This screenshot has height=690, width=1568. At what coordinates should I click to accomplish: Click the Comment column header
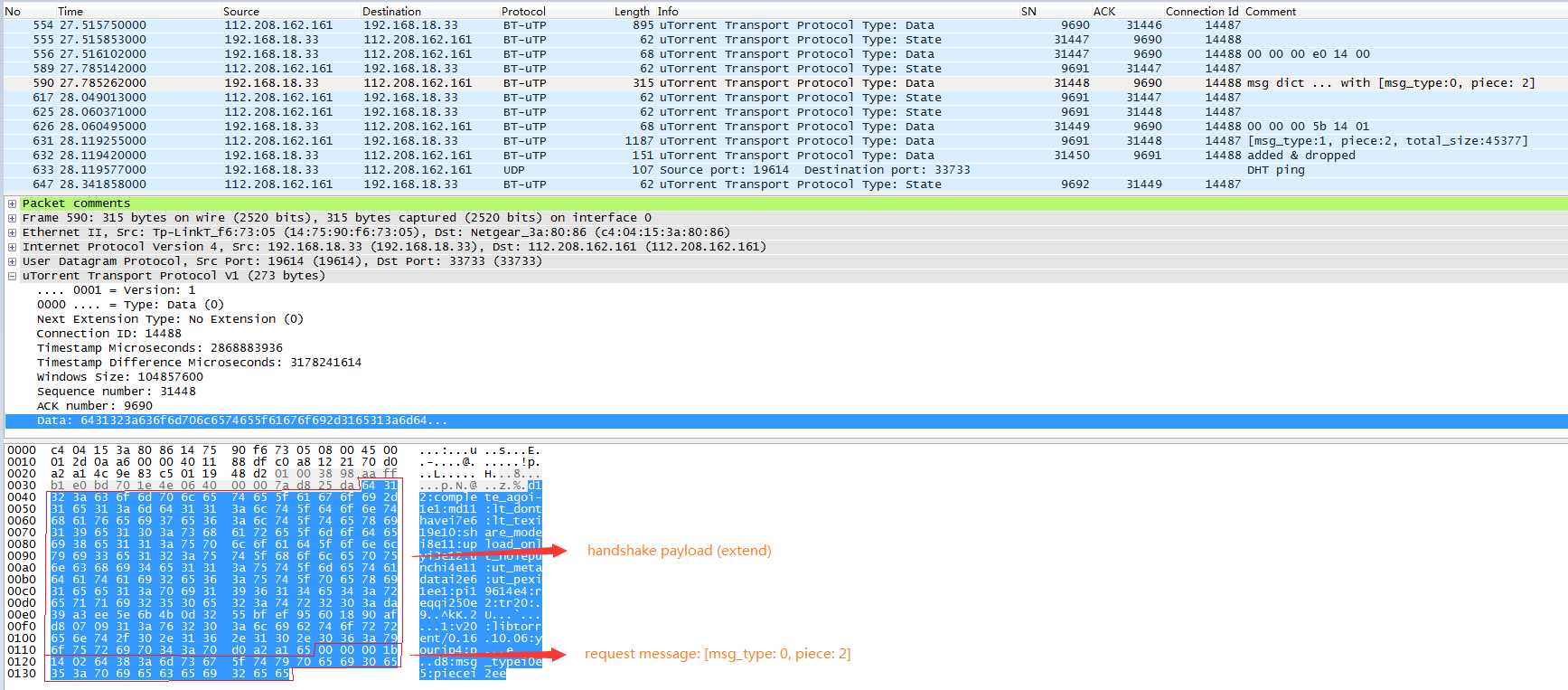pyautogui.click(x=1271, y=12)
